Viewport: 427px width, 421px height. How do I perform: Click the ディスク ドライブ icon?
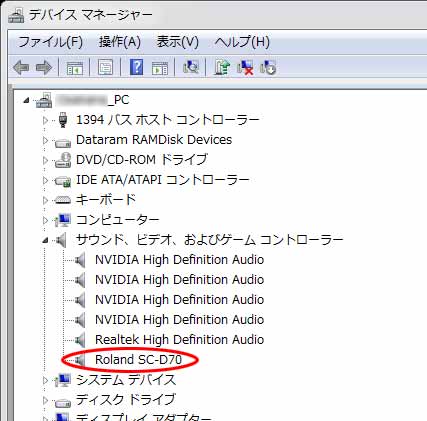(x=63, y=403)
